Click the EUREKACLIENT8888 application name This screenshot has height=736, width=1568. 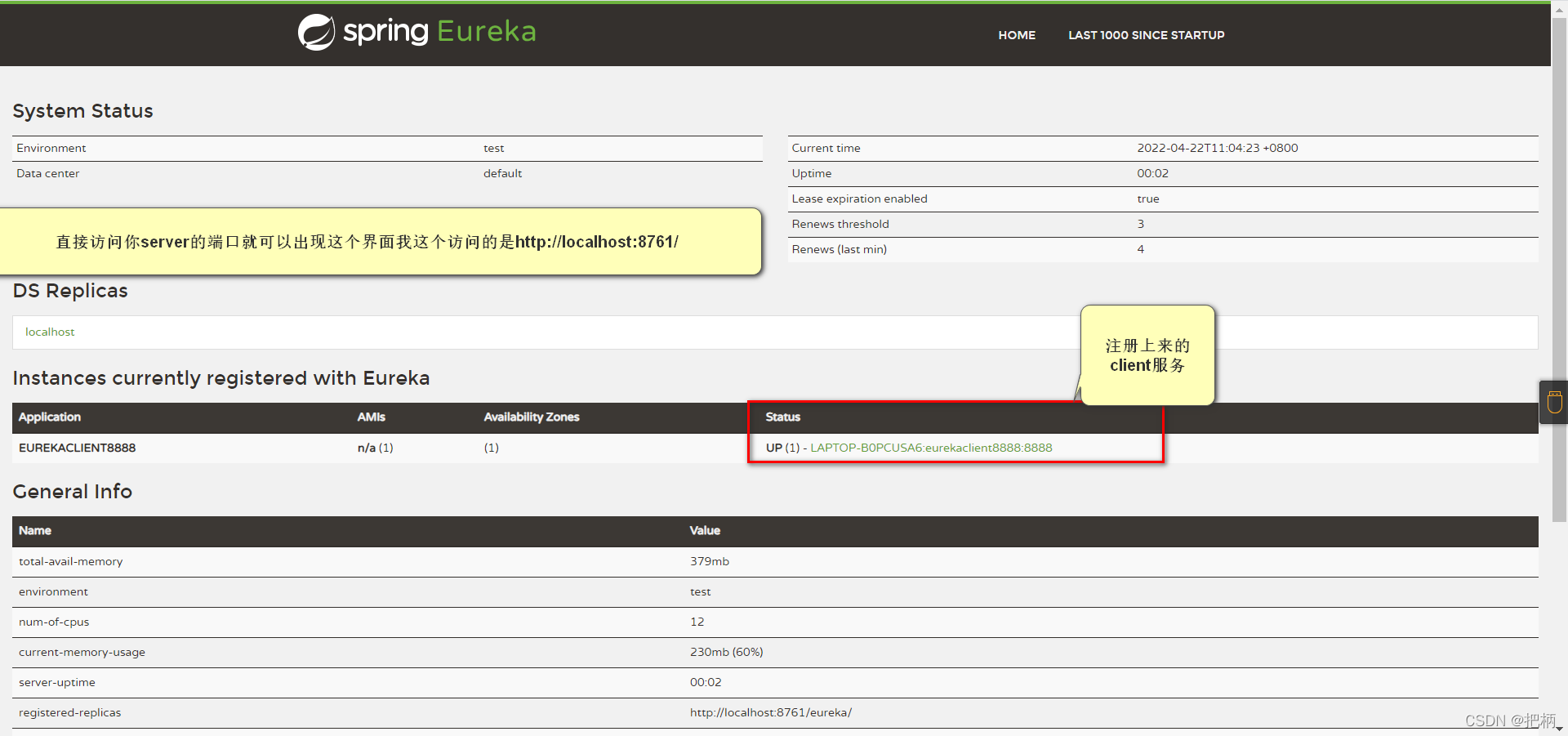78,448
